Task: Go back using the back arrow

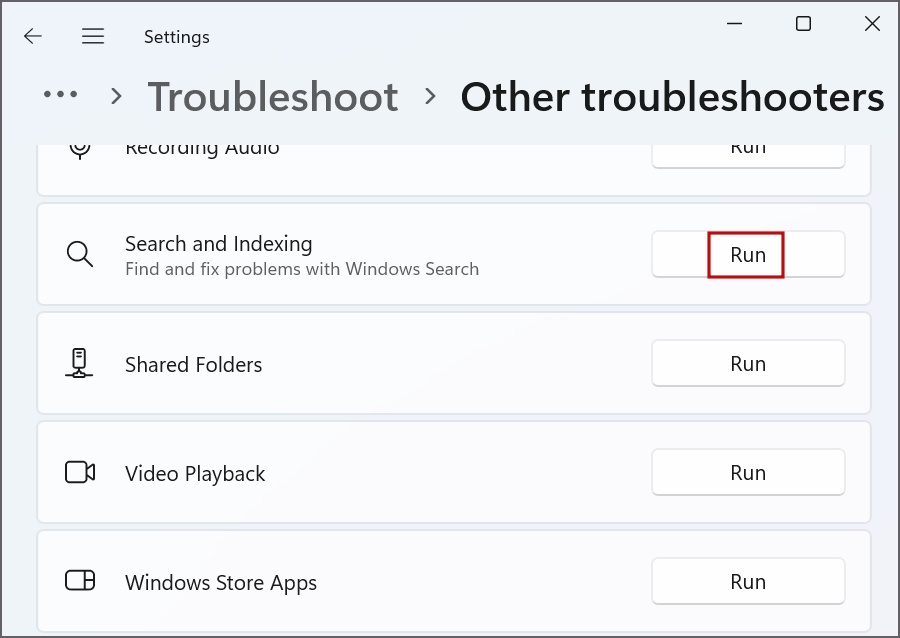Action: (x=33, y=36)
